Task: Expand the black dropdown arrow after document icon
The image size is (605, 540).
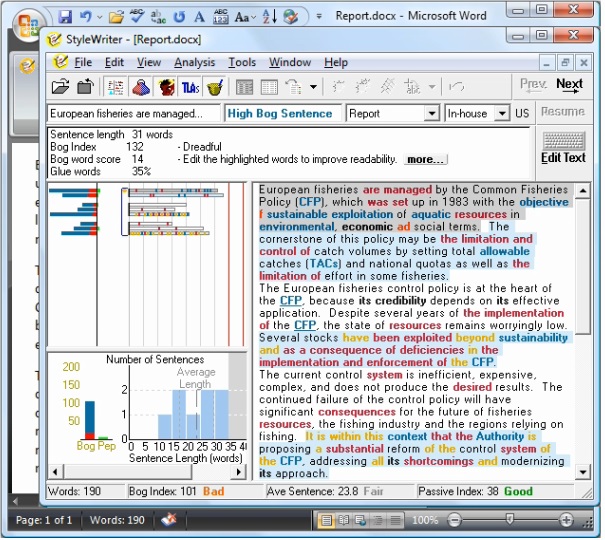Action: click(313, 87)
